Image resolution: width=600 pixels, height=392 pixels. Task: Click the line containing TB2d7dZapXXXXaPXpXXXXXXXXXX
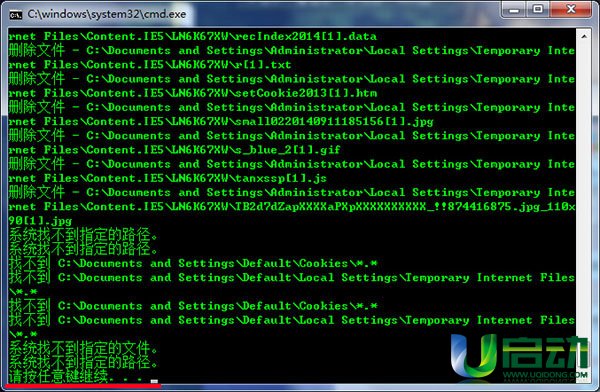[x=292, y=206]
